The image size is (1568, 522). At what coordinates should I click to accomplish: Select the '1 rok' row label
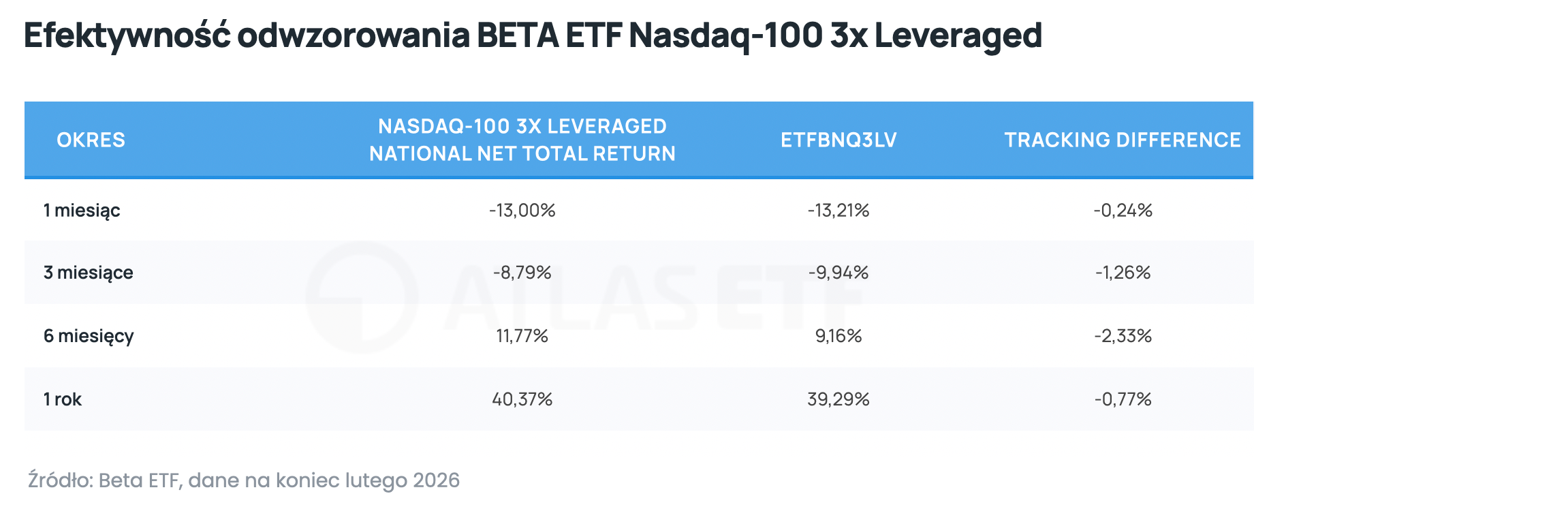[x=63, y=399]
